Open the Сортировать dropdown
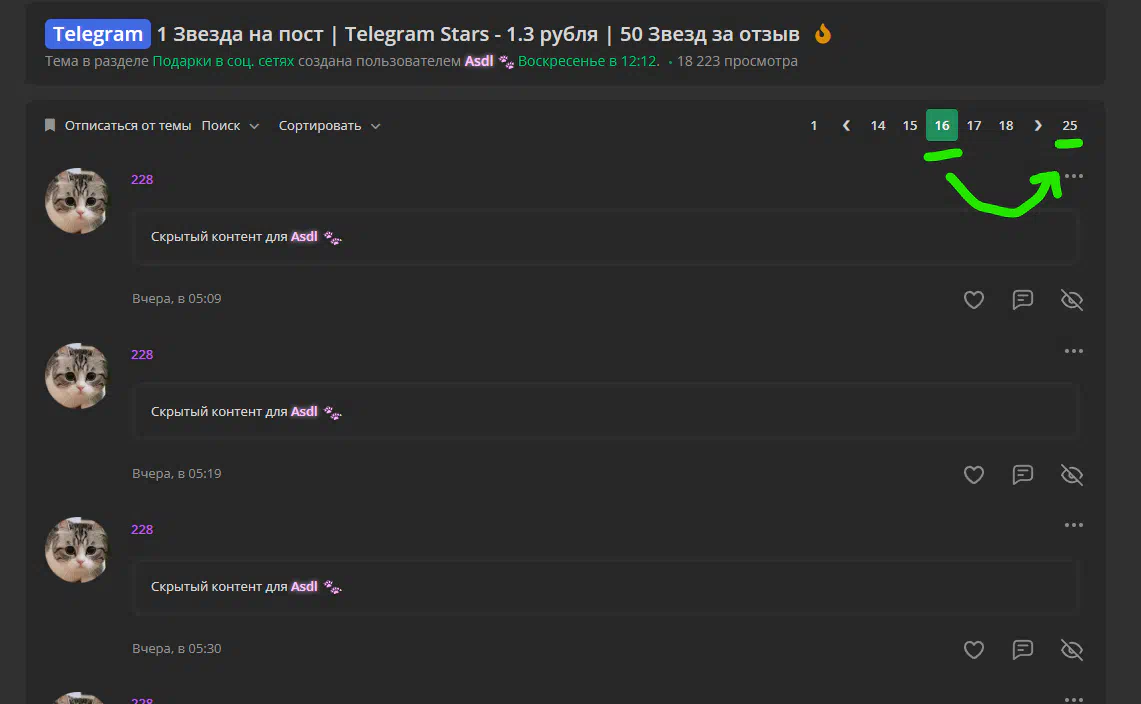 point(329,125)
